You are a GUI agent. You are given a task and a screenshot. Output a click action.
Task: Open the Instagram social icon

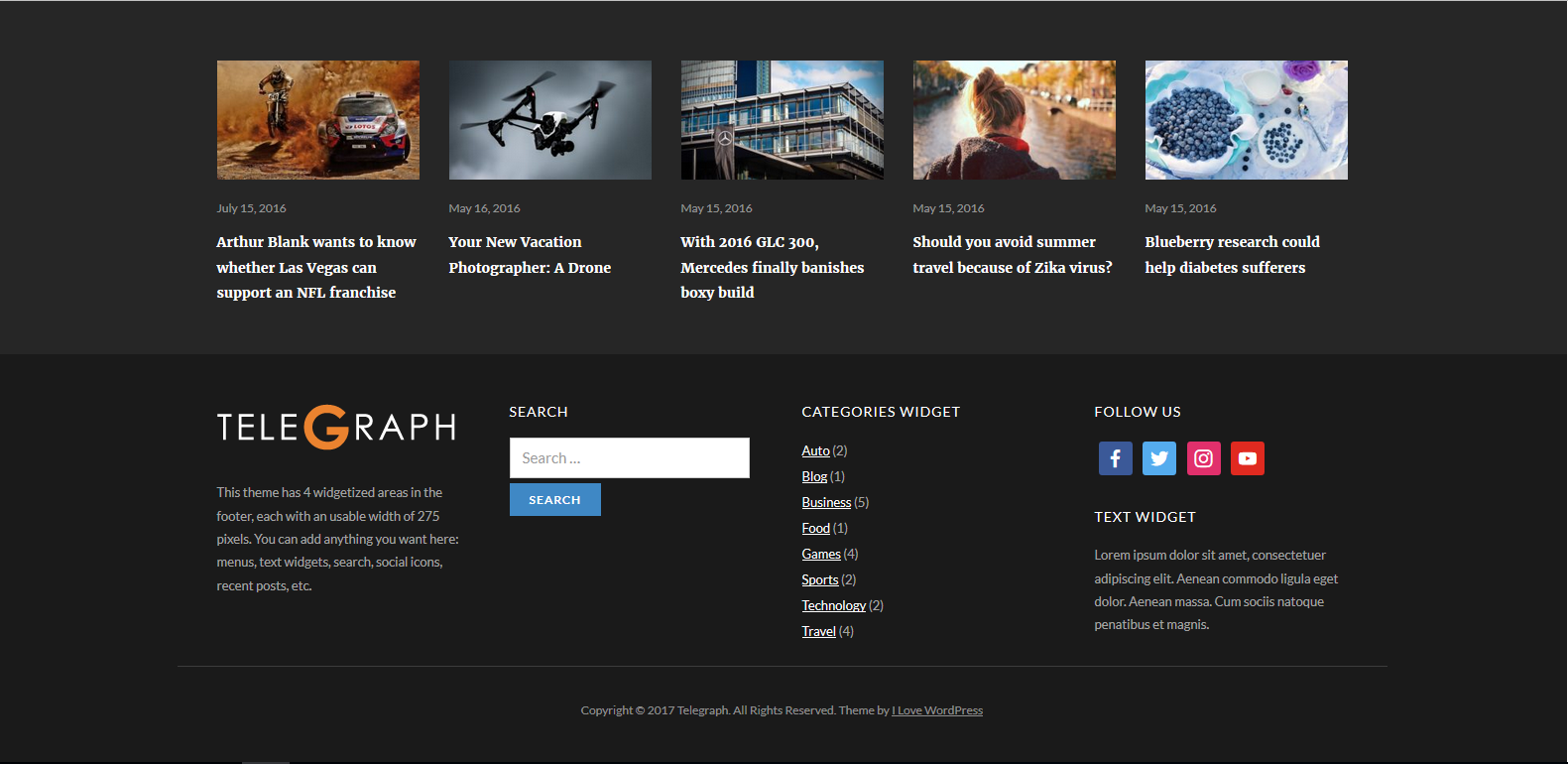pos(1203,458)
